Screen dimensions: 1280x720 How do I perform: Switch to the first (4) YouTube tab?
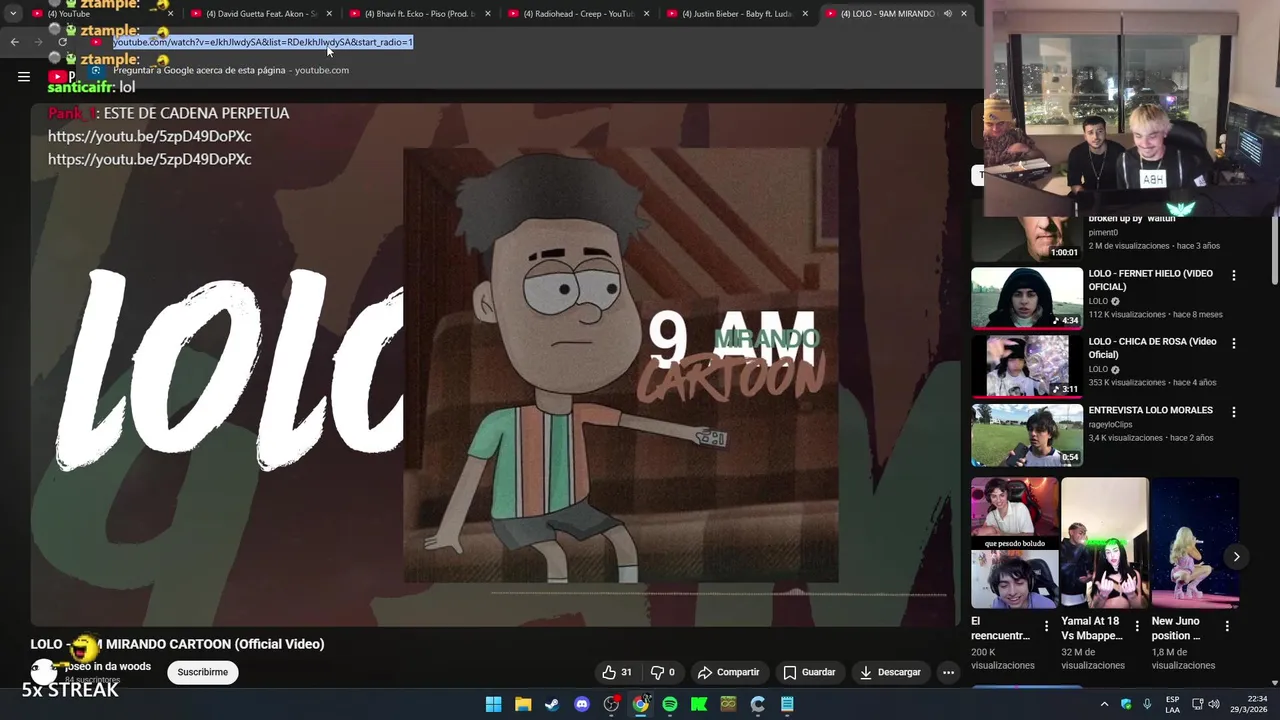pyautogui.click(x=104, y=14)
